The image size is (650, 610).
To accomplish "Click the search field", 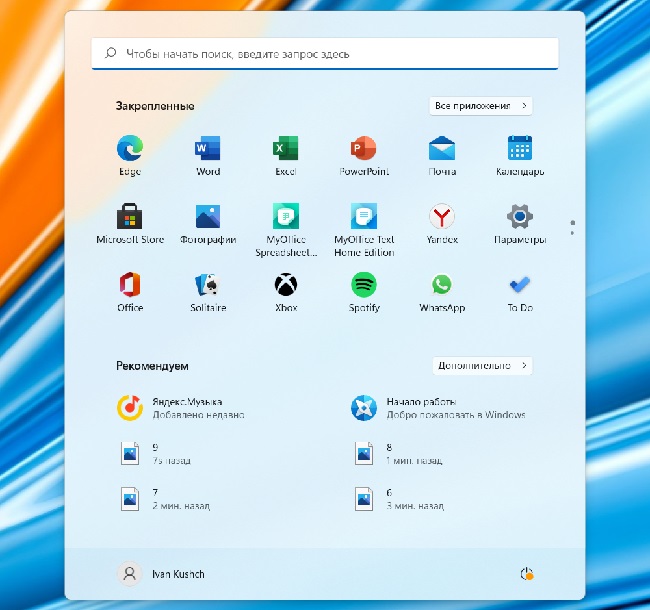I will (325, 53).
